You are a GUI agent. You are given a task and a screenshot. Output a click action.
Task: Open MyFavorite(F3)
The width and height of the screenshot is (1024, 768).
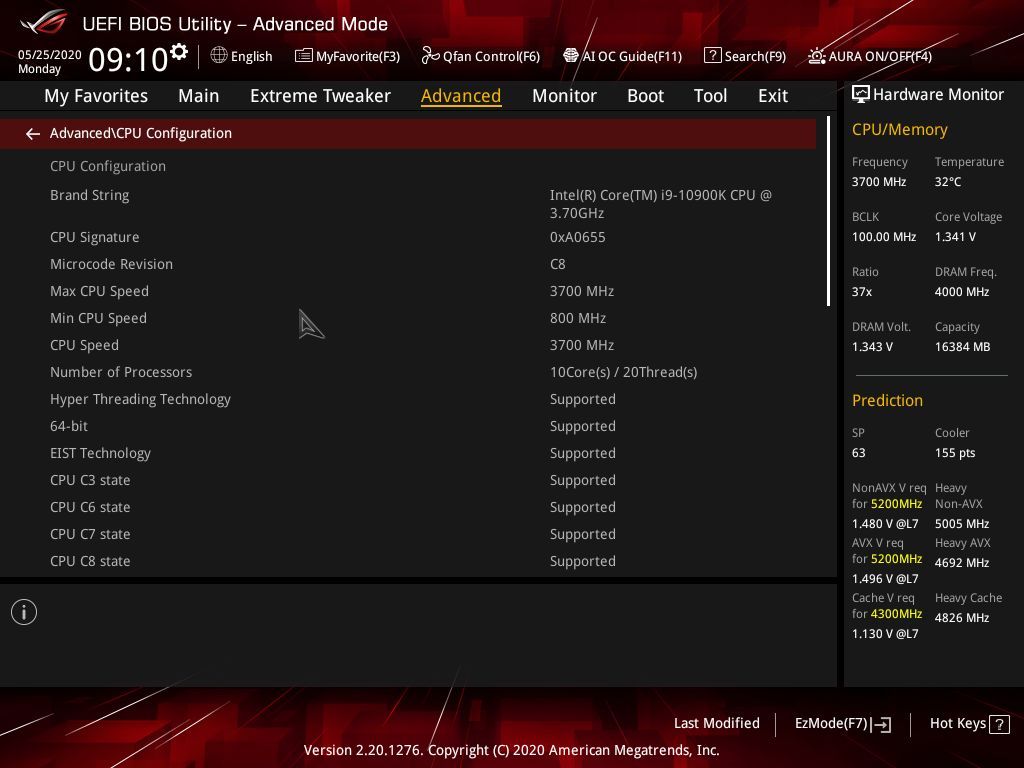347,56
